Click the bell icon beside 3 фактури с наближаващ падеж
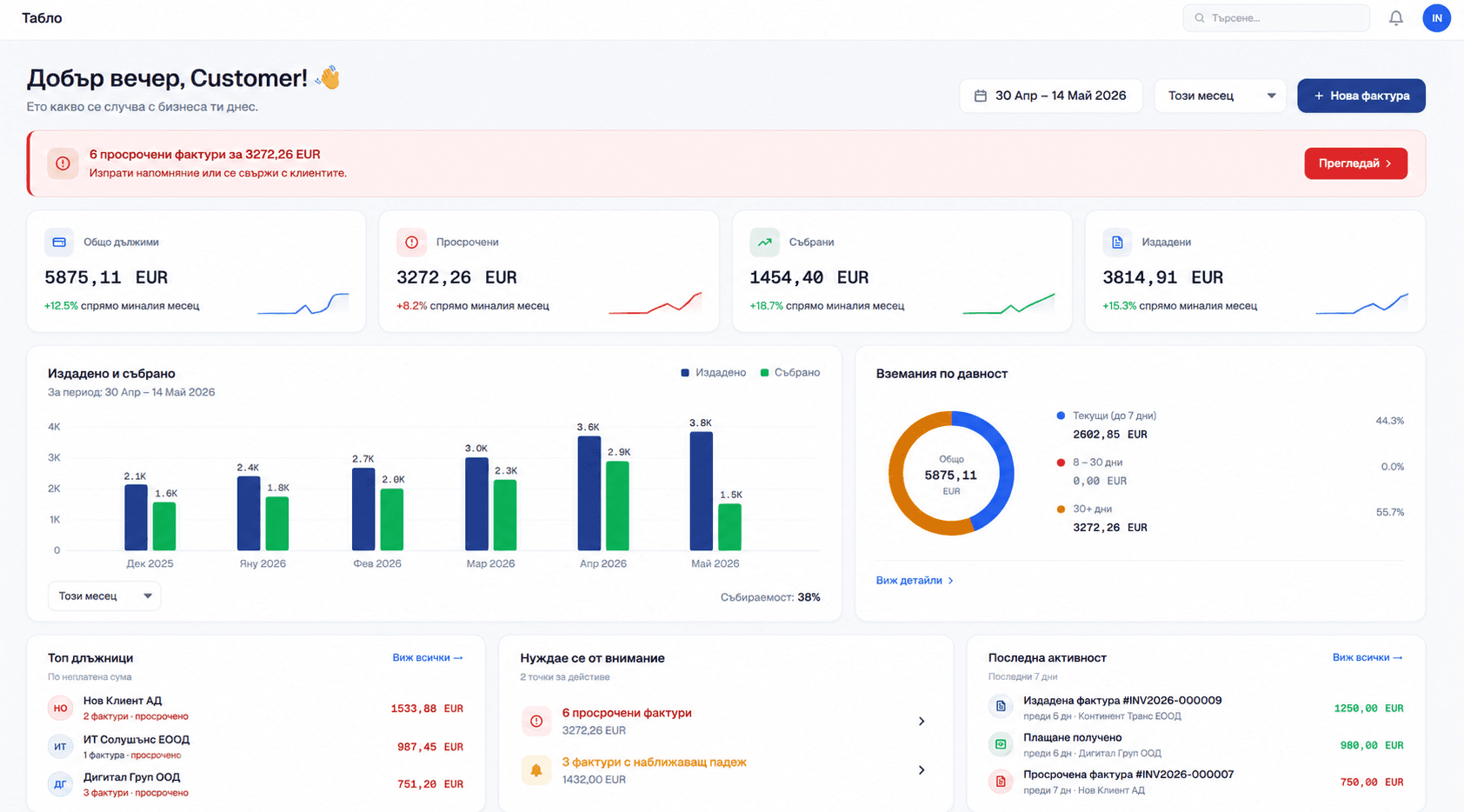The height and width of the screenshot is (812, 1464). (536, 769)
